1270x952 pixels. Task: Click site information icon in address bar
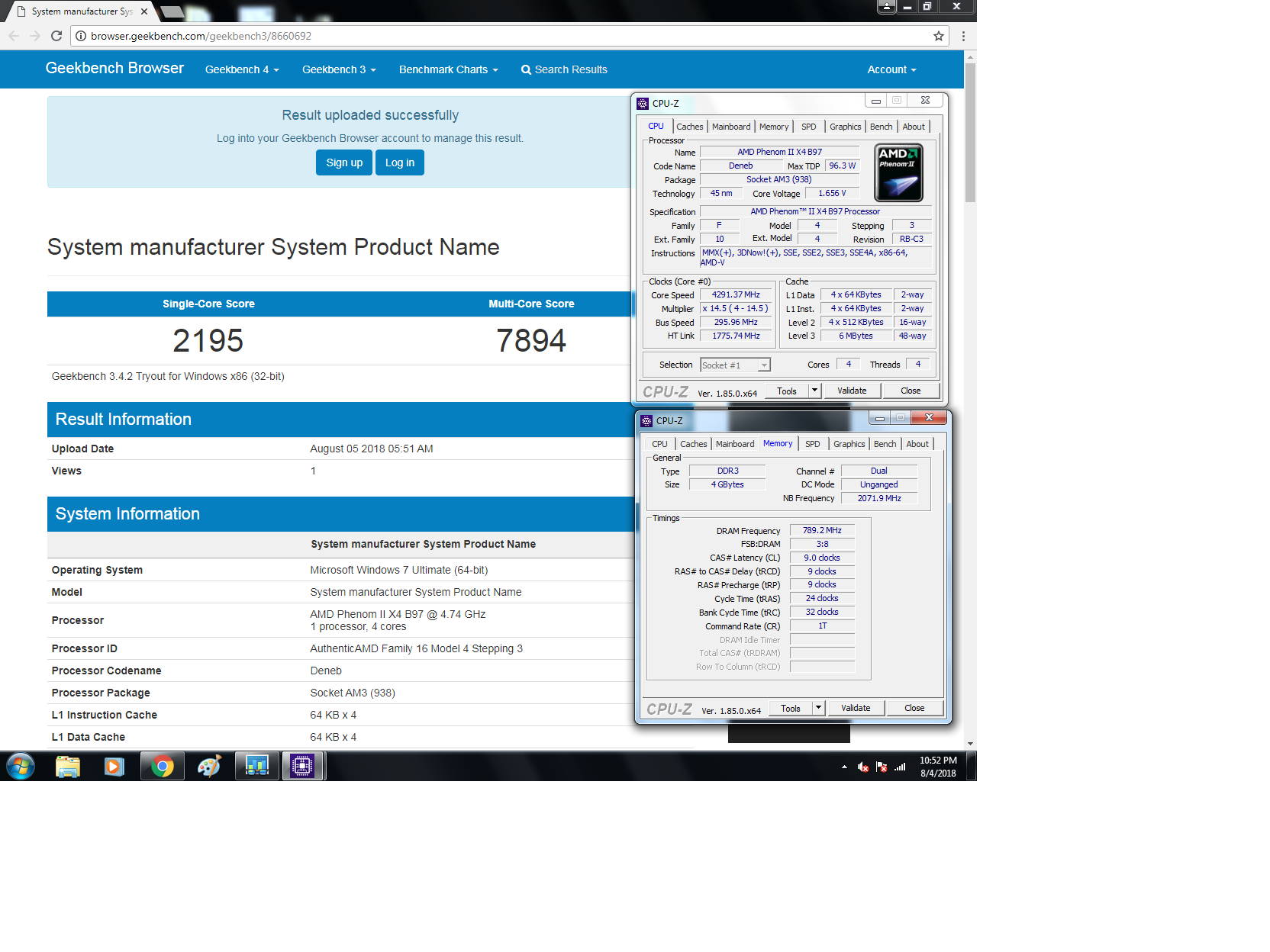80,36
